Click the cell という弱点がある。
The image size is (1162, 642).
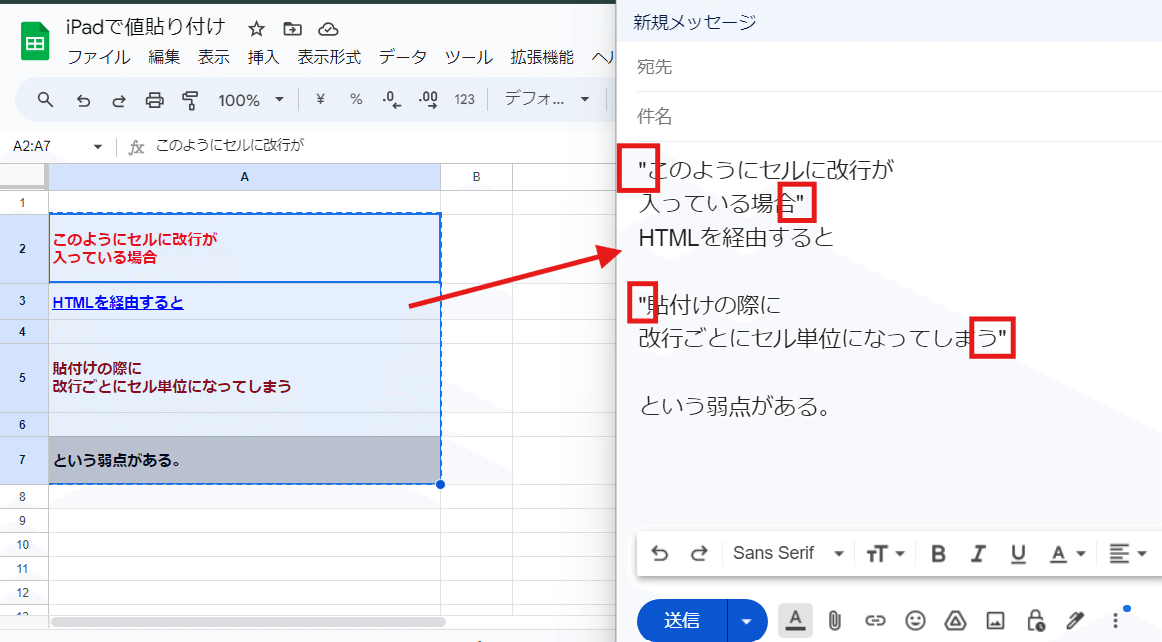pos(245,460)
